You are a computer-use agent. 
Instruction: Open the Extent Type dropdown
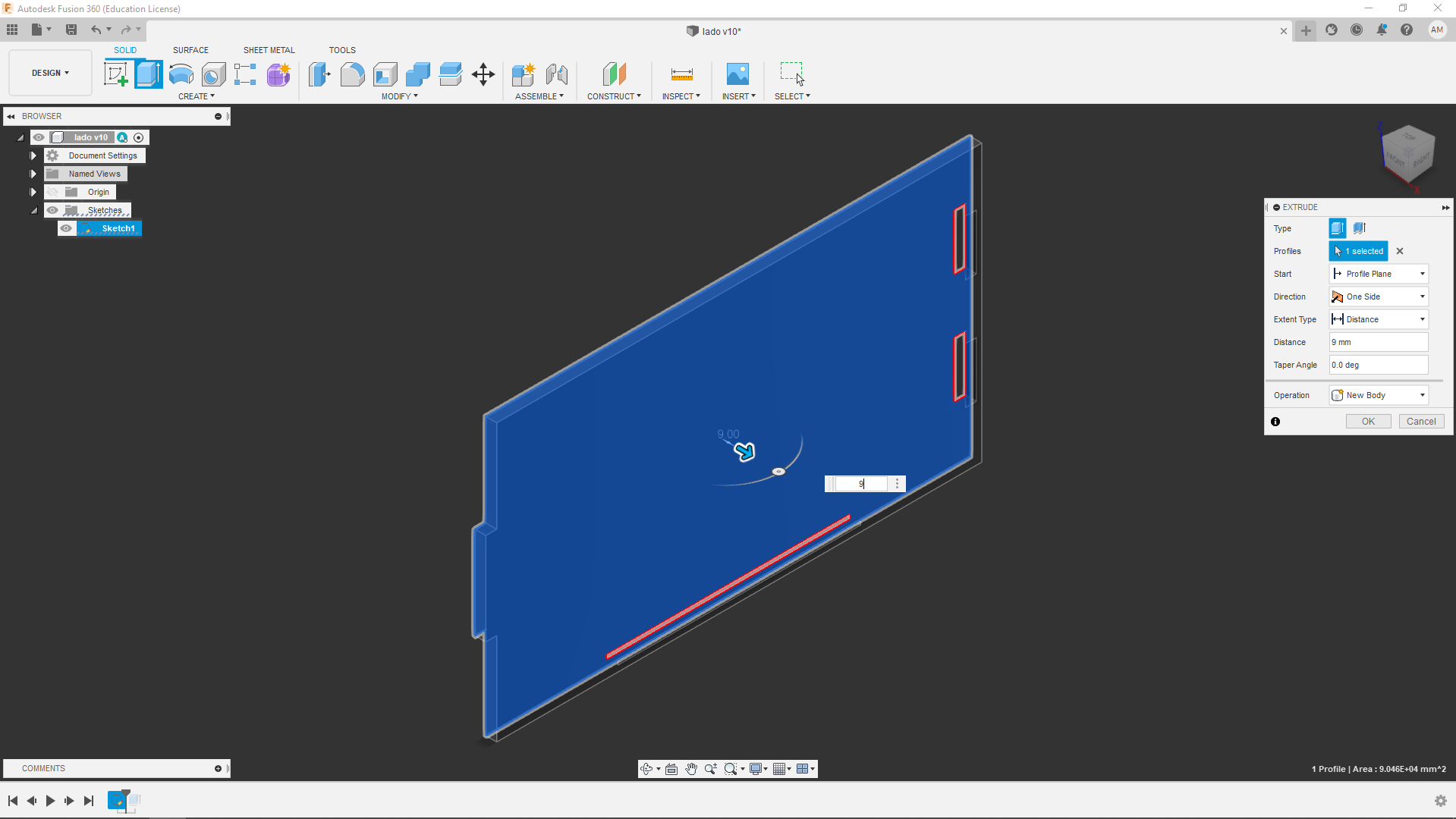[x=1379, y=319]
